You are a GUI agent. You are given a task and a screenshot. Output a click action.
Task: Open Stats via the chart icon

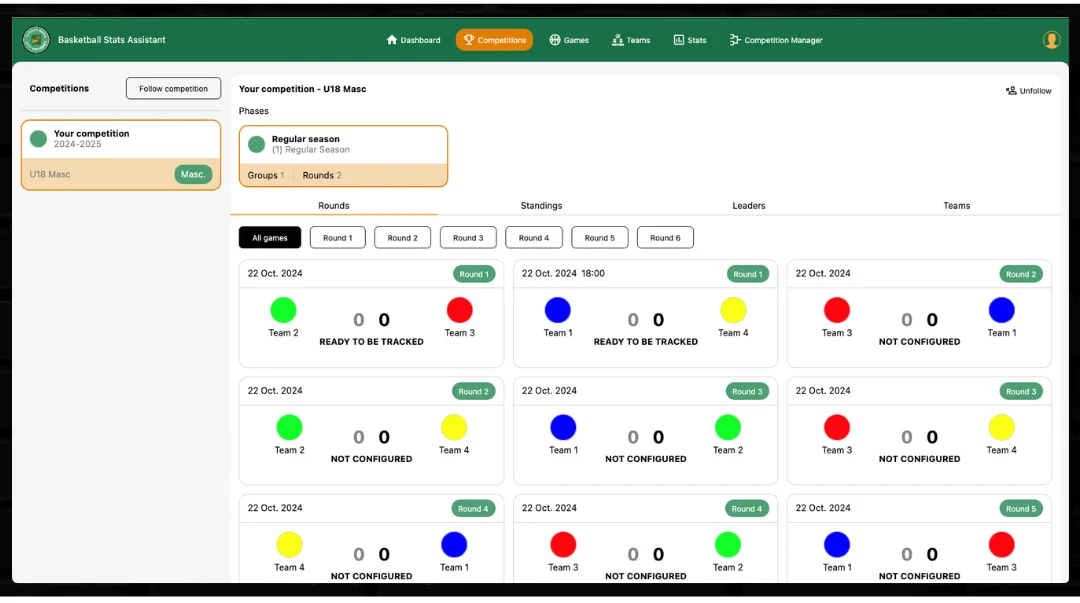click(x=679, y=40)
